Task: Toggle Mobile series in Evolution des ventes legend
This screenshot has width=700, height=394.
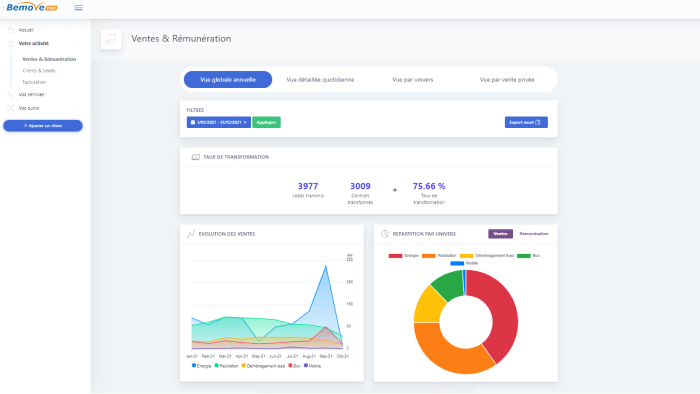Action: tap(312, 366)
